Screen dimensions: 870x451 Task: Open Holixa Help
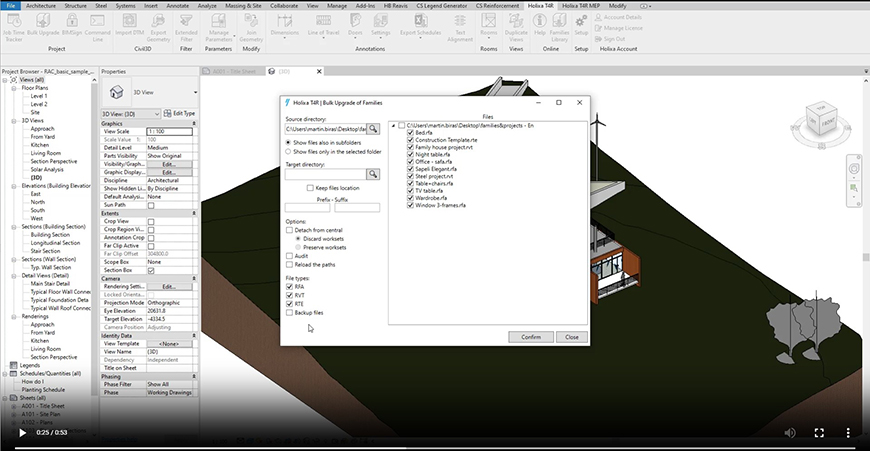click(x=539, y=26)
